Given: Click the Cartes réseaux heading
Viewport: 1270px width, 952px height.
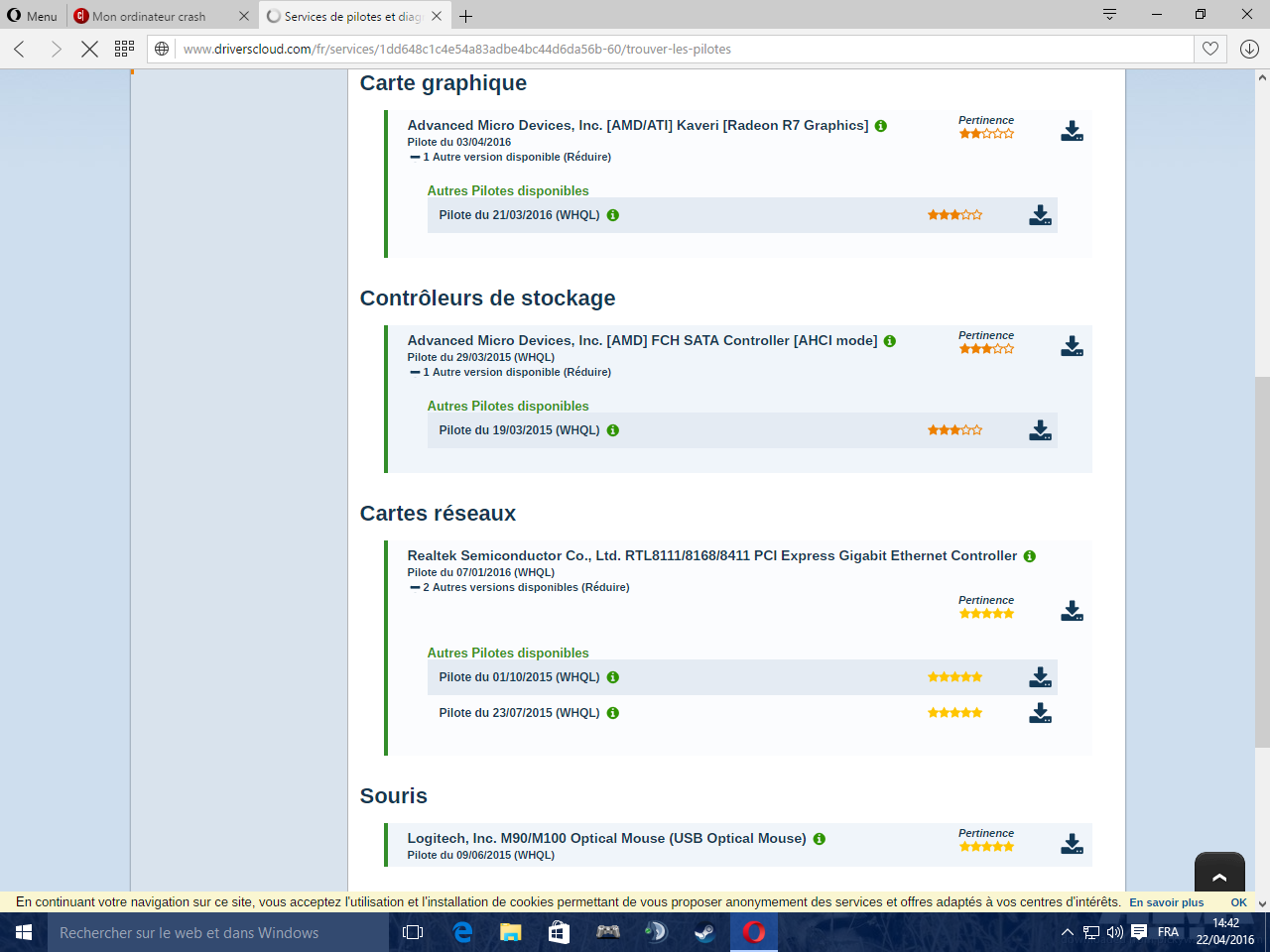Looking at the screenshot, I should 438,514.
